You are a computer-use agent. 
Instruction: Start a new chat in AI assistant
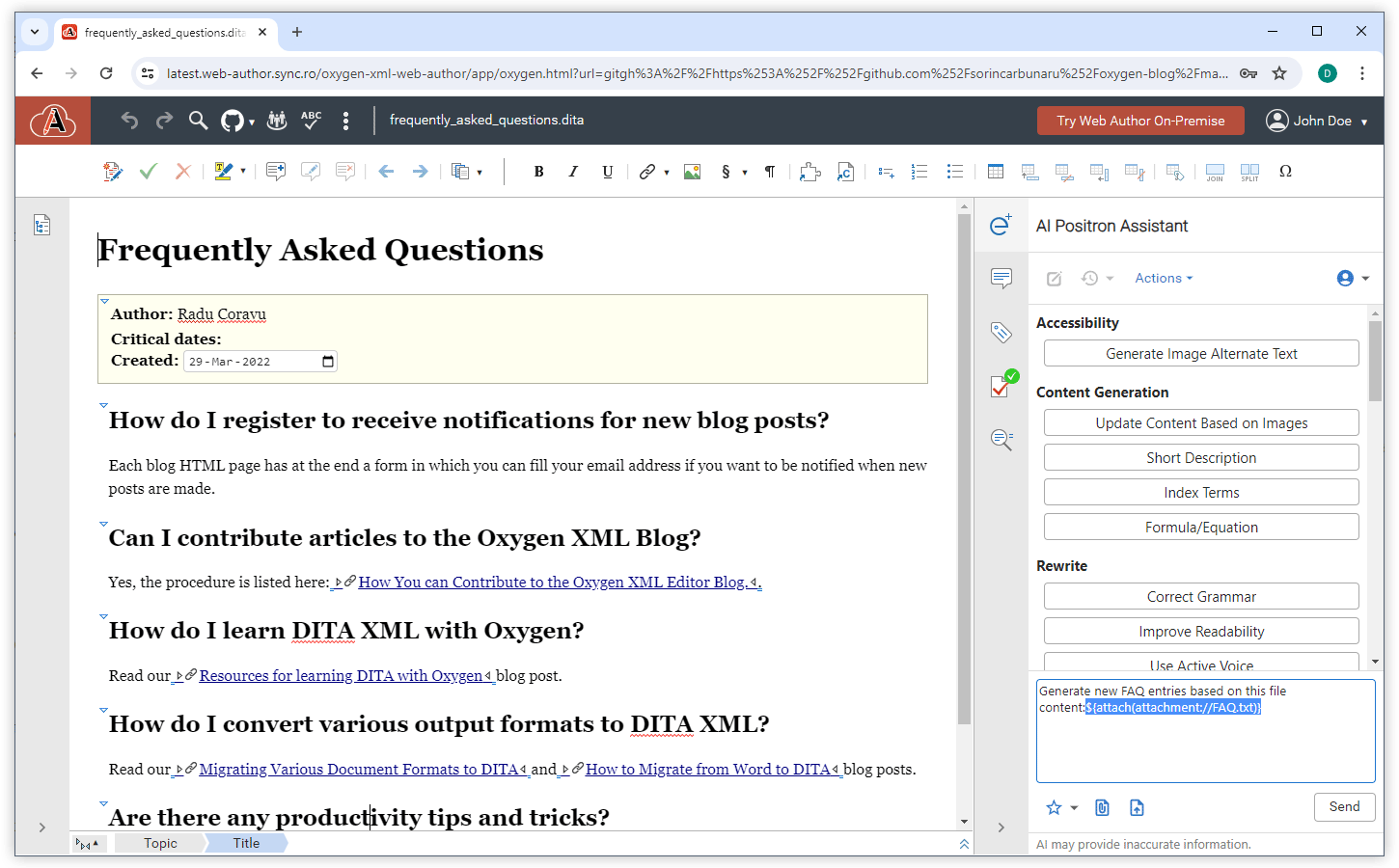[1055, 279]
